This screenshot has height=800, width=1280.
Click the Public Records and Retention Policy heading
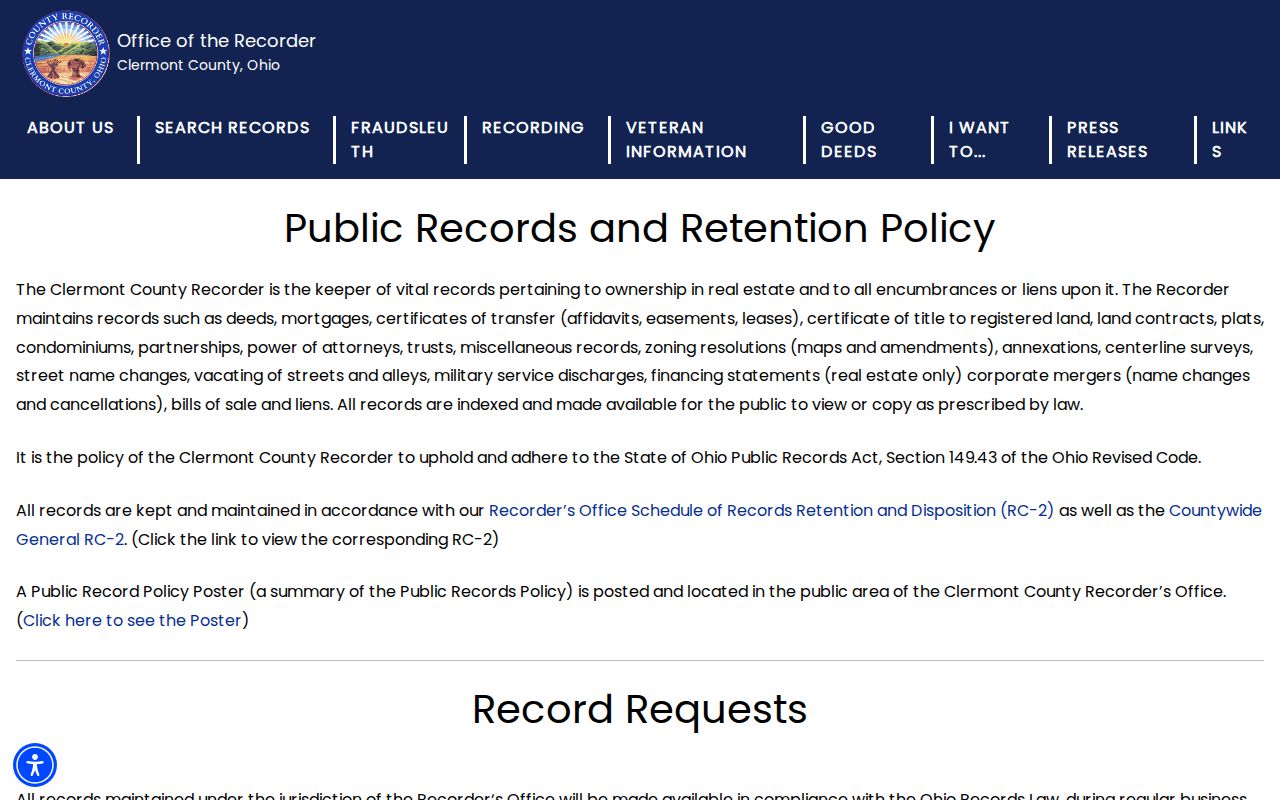(640, 228)
